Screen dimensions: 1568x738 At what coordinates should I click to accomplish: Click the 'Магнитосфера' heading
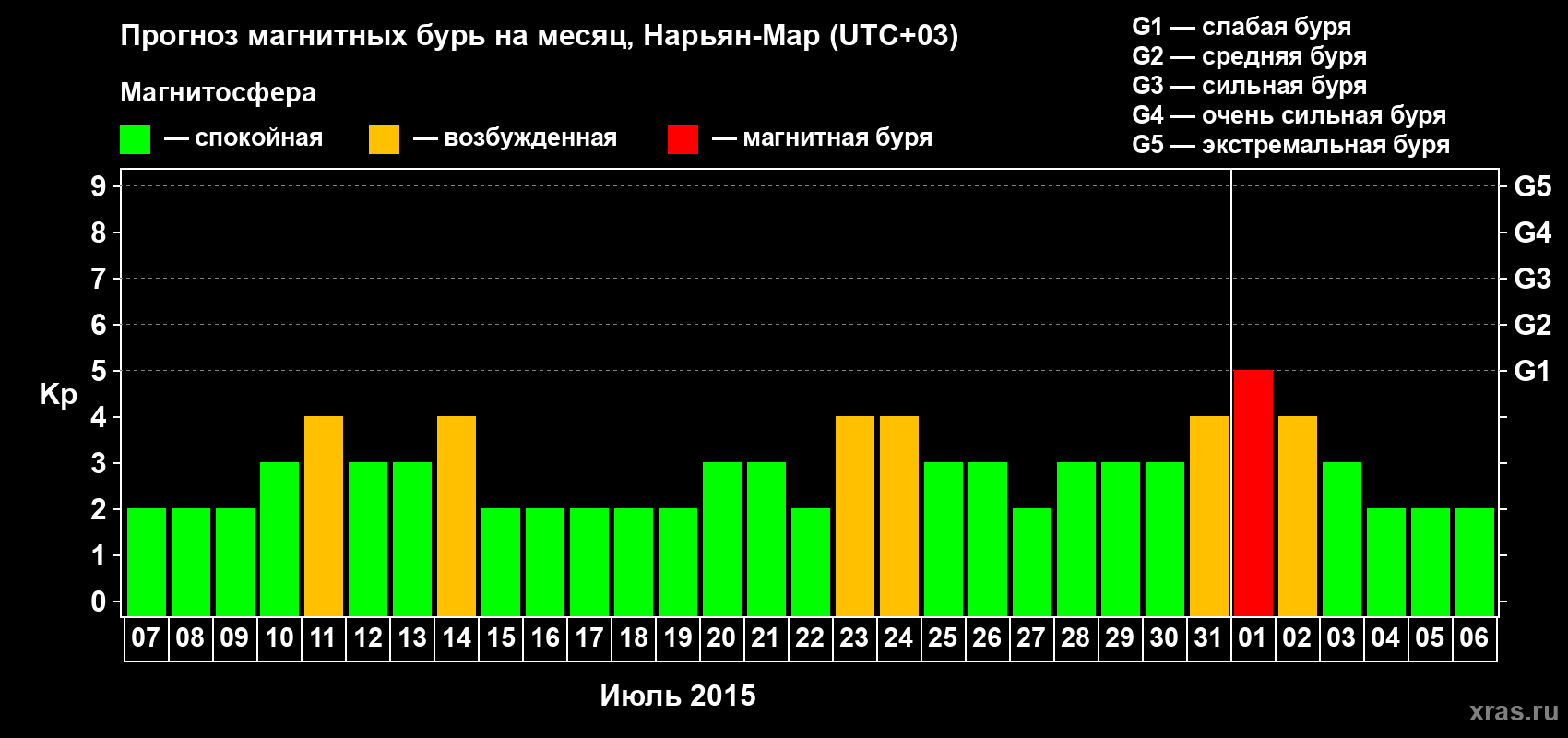218,93
